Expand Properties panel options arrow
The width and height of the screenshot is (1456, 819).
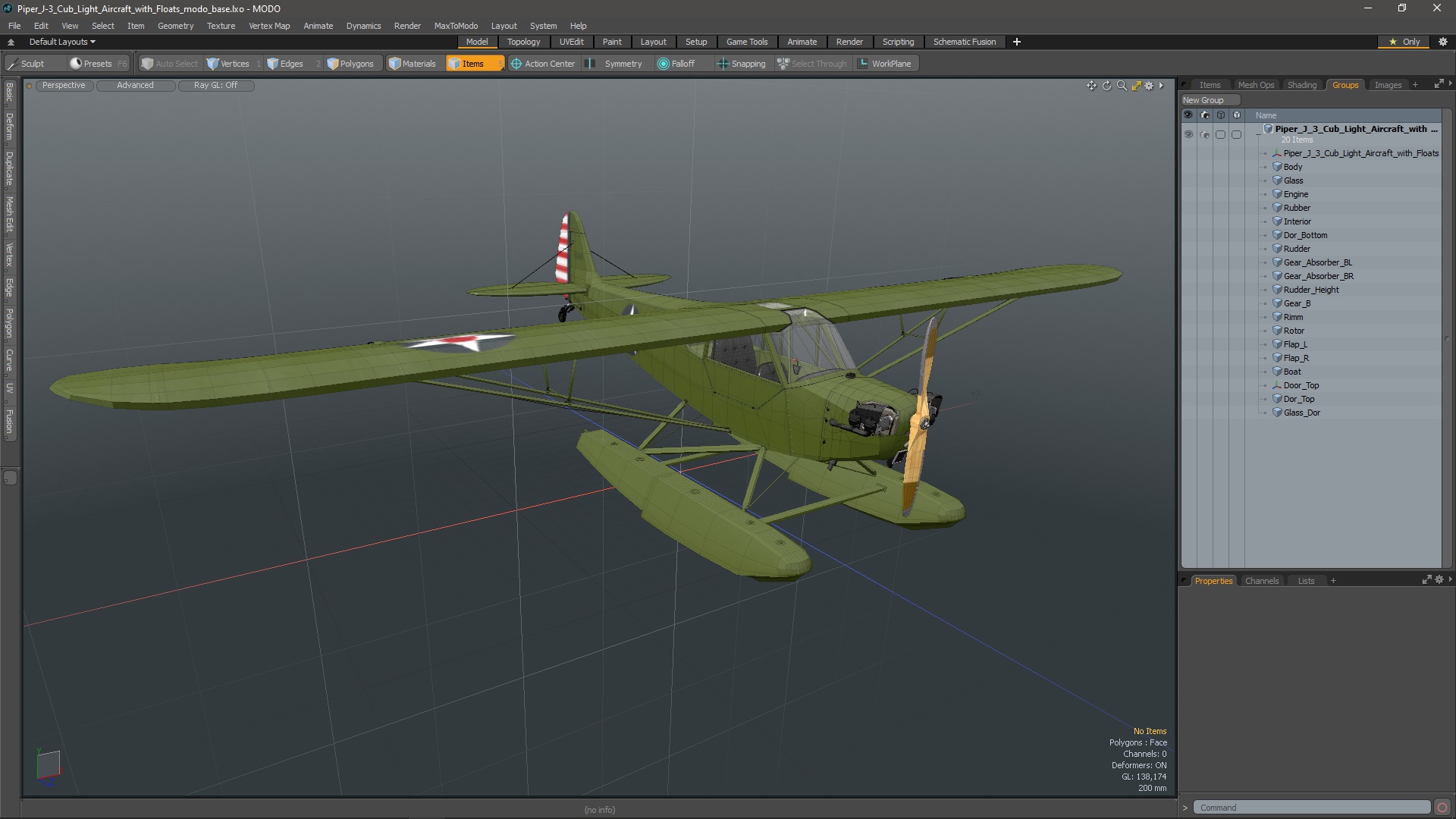click(1450, 580)
